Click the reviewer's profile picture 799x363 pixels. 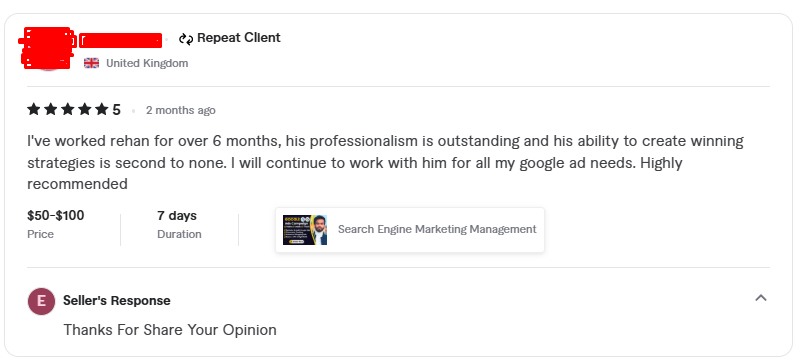[47, 49]
